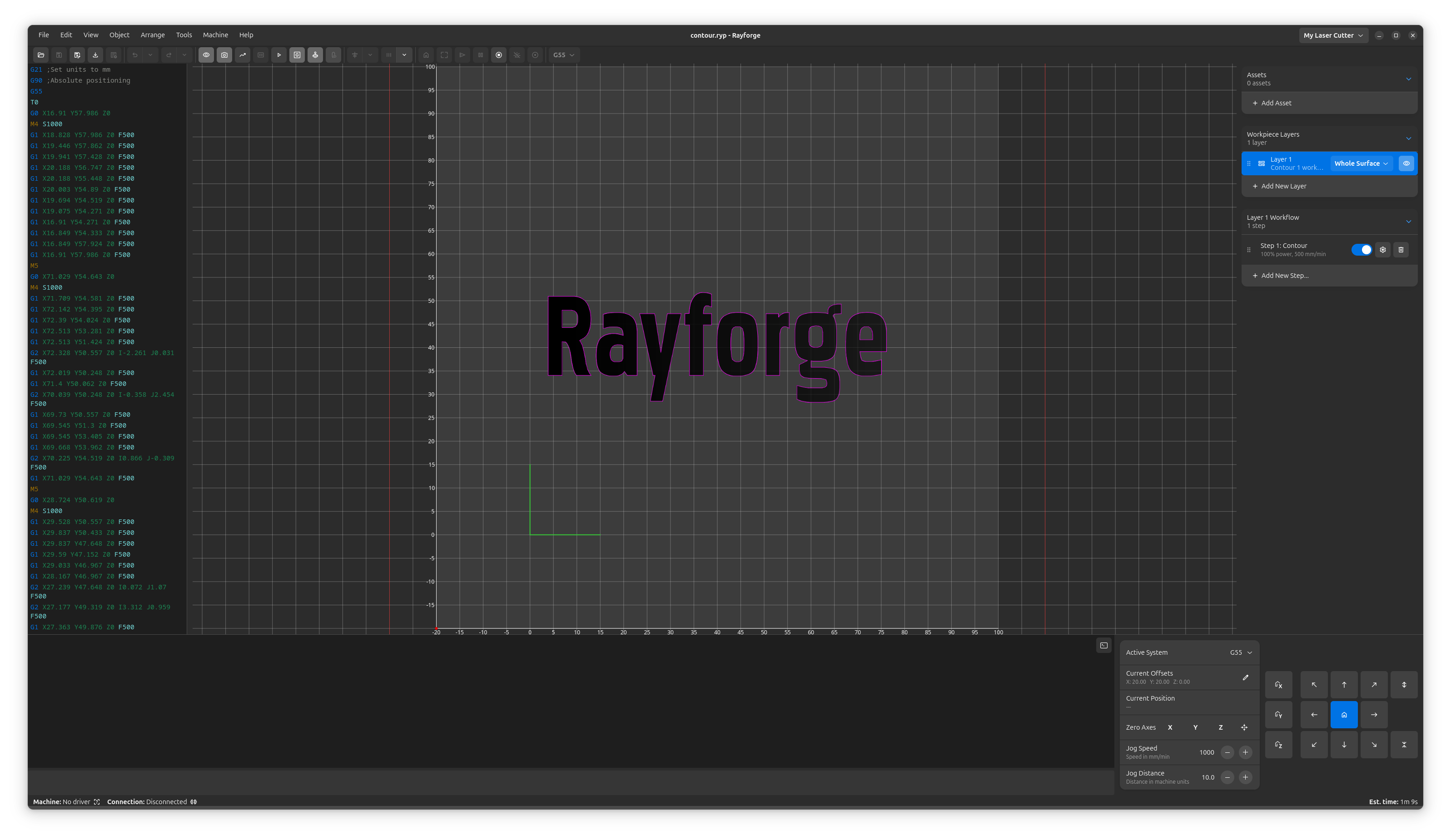Click the Stop machine icon

(499, 54)
